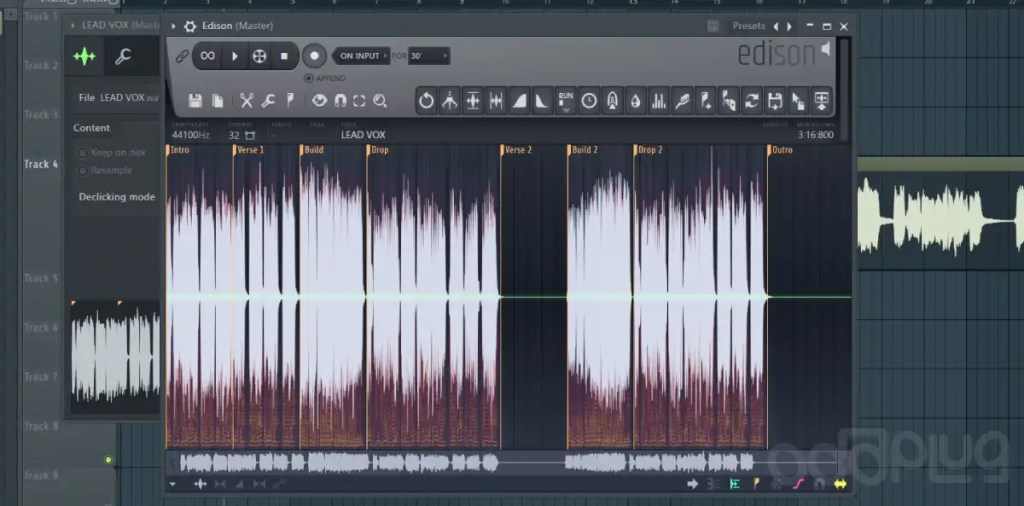Click the Build 2 region marker
Image resolution: width=1024 pixels, height=506 pixels.
(583, 150)
